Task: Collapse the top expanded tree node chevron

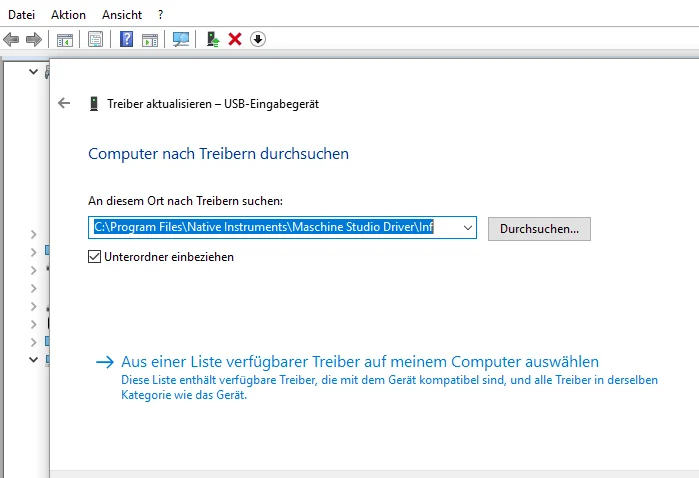Action: (33, 71)
